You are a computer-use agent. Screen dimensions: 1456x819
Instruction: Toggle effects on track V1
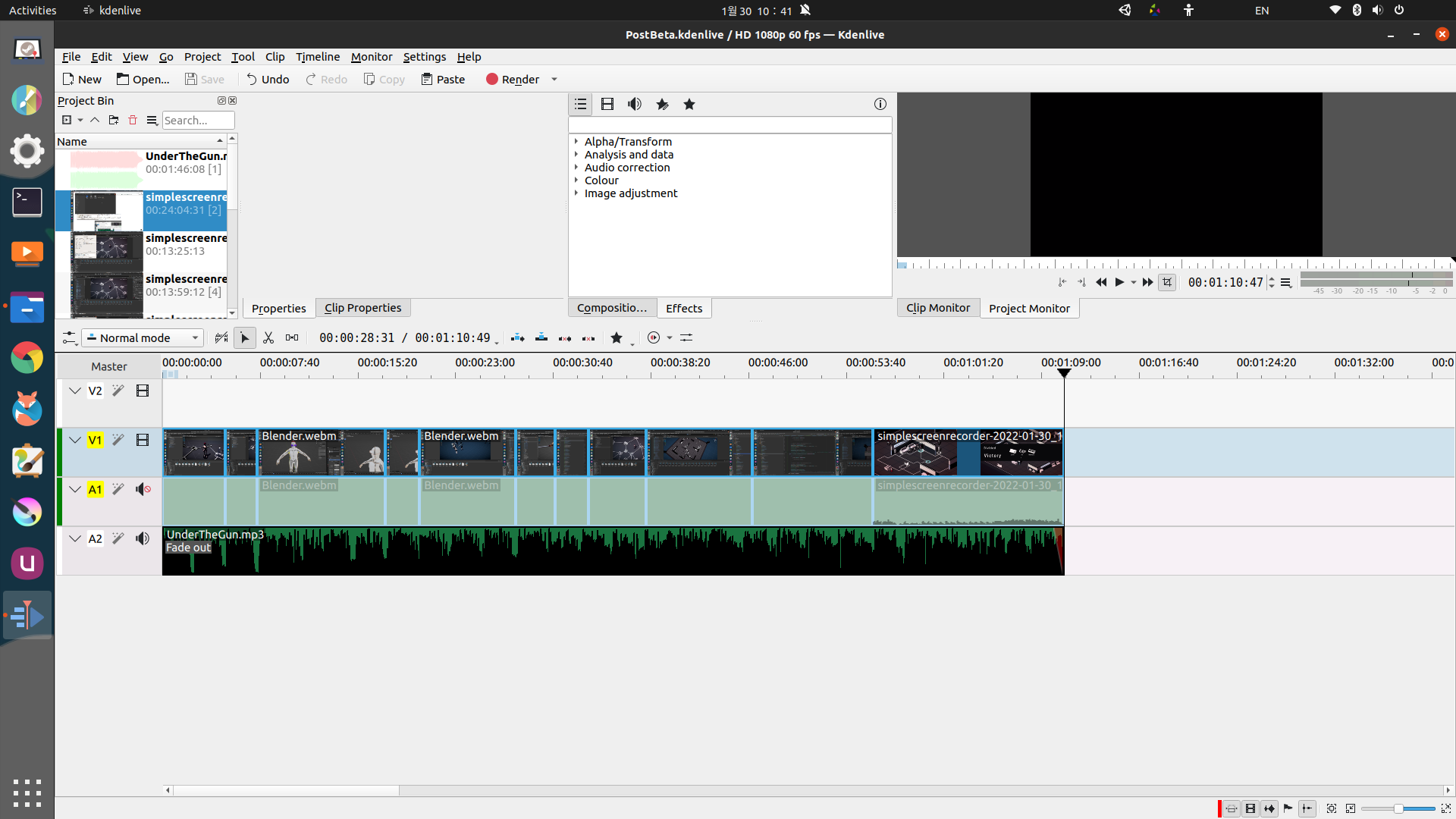click(118, 440)
